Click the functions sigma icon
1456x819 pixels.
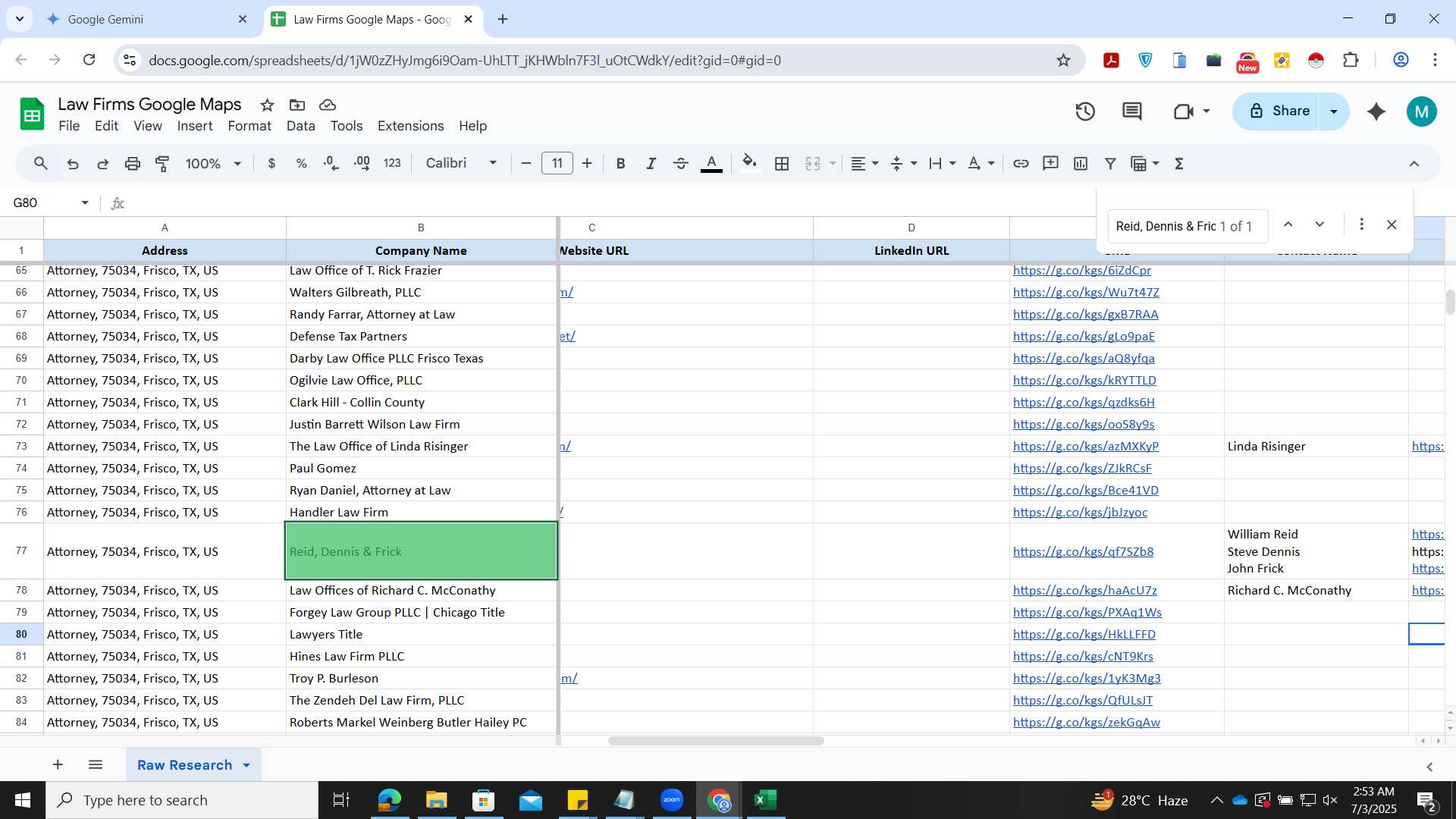pos(1179,163)
